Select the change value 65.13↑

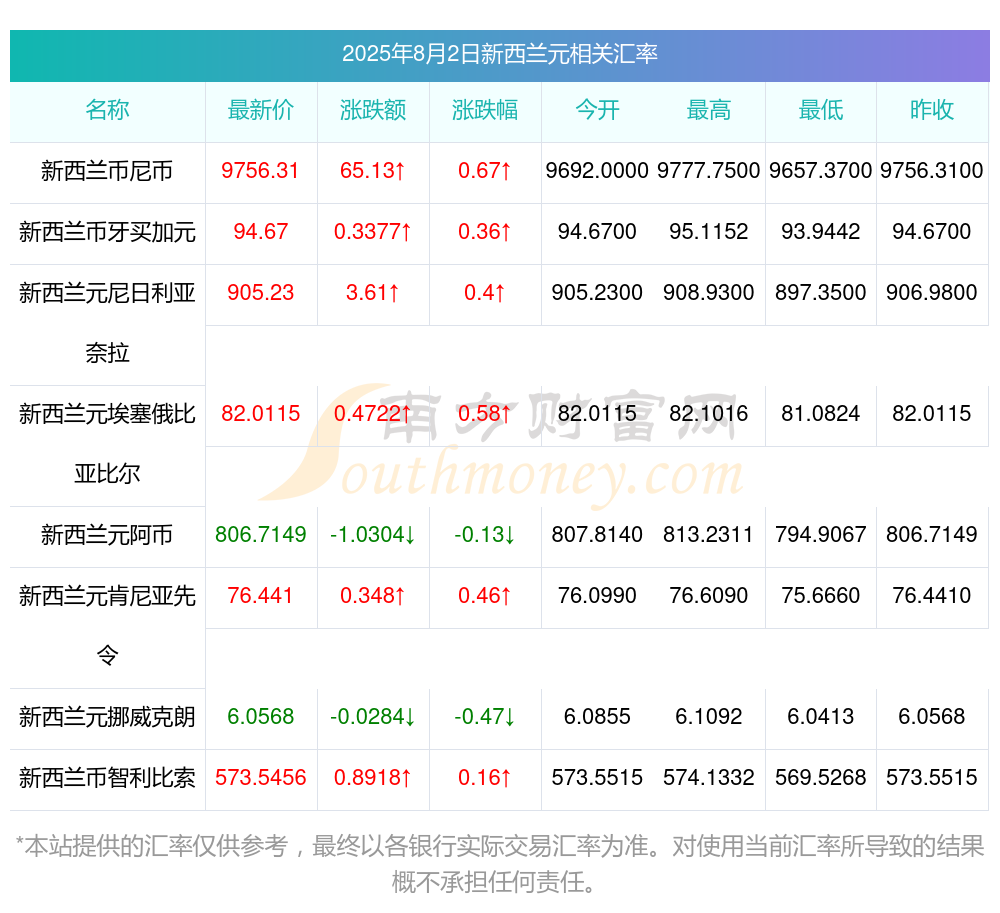click(372, 171)
